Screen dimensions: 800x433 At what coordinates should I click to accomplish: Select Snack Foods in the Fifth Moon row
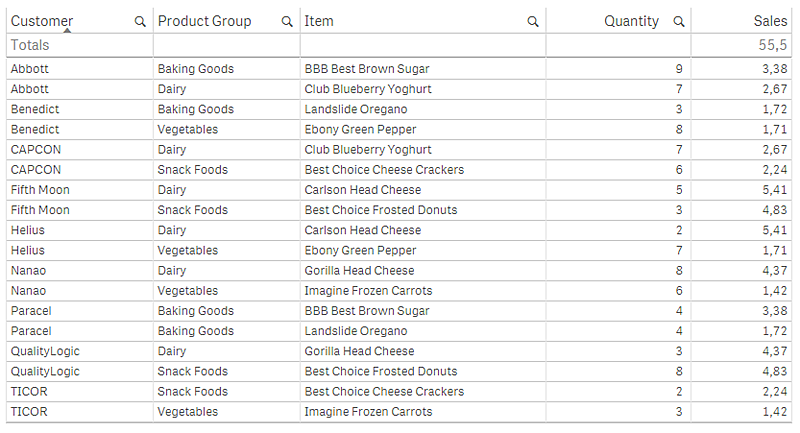[193, 210]
